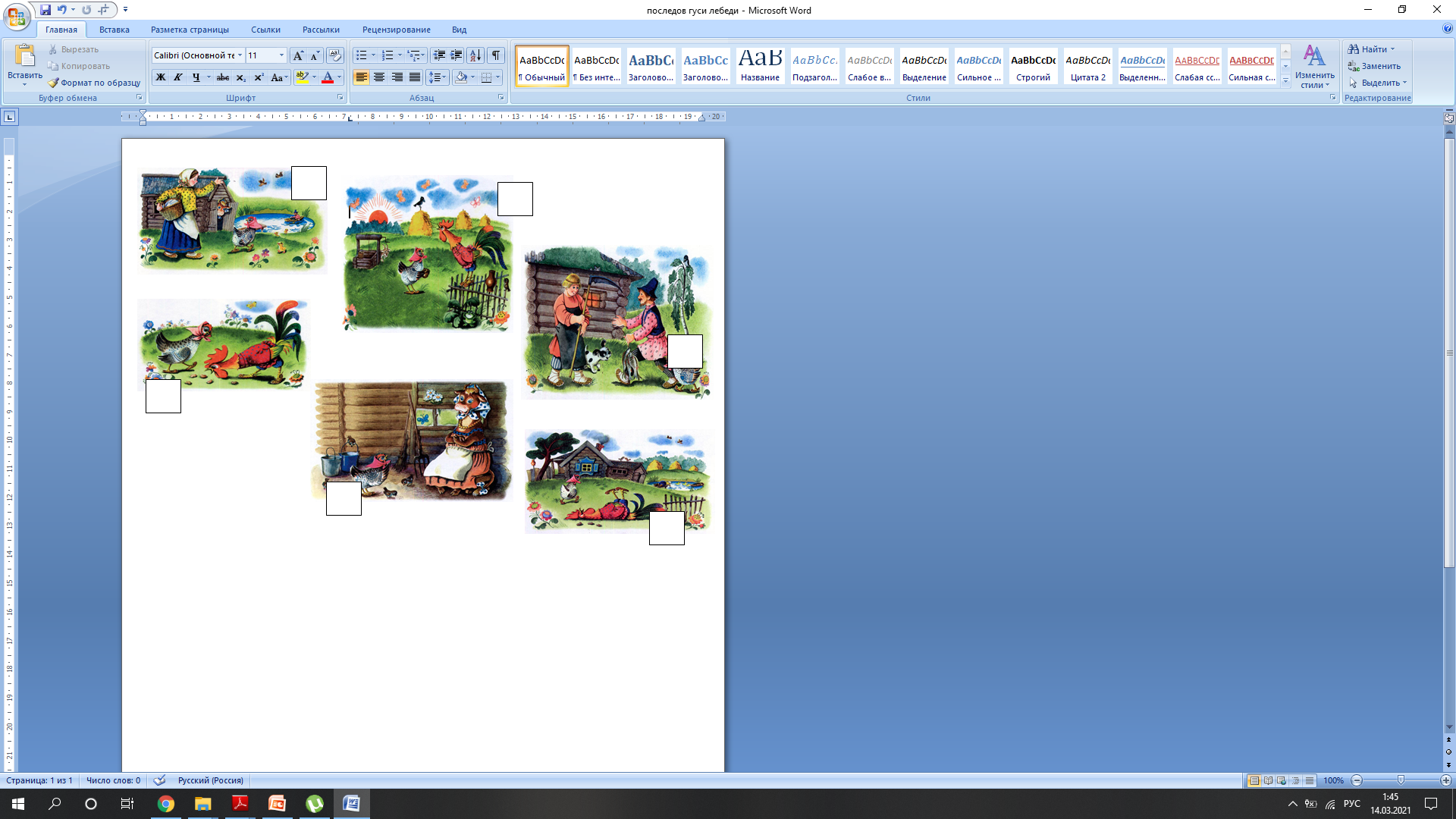Increase font size with grow font icon
The width and height of the screenshot is (1456, 819).
(x=298, y=55)
